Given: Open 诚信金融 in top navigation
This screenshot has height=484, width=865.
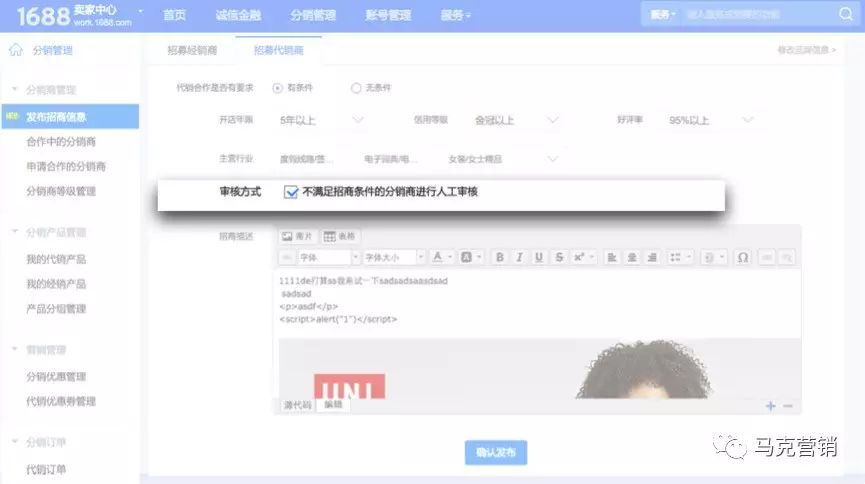Looking at the screenshot, I should click(238, 15).
